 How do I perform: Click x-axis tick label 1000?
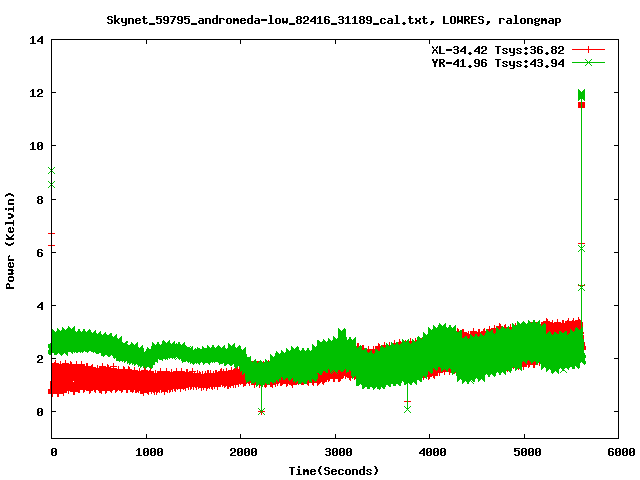pos(149,452)
